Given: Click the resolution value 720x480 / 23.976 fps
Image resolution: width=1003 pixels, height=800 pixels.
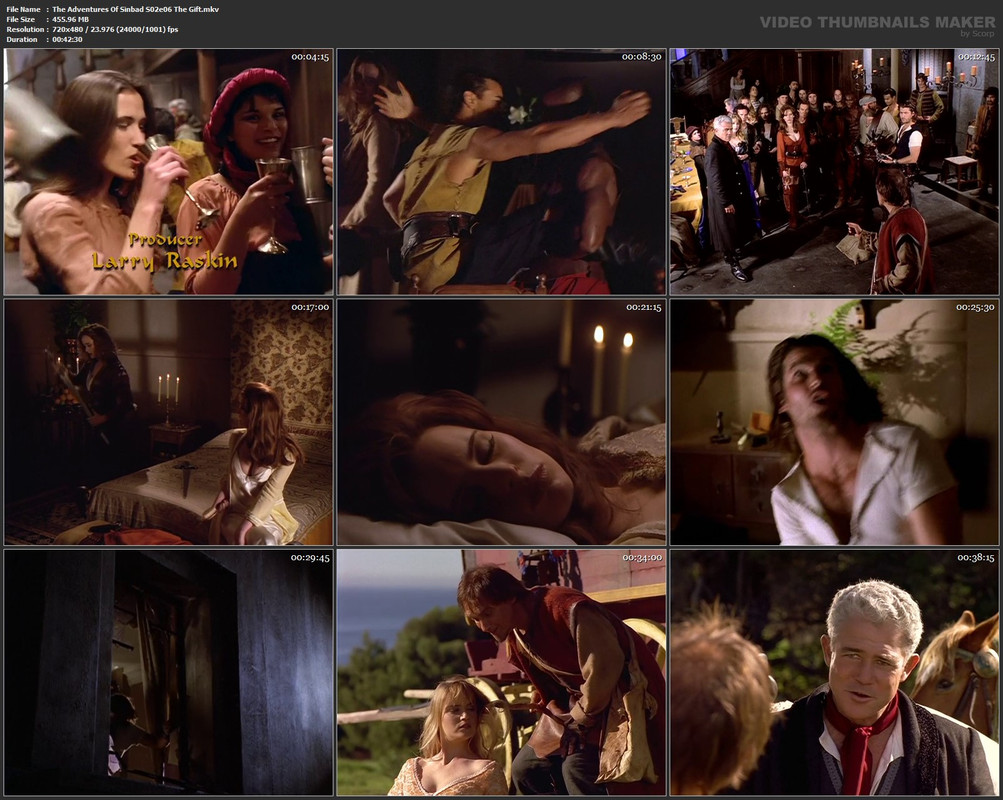Looking at the screenshot, I should (115, 29).
